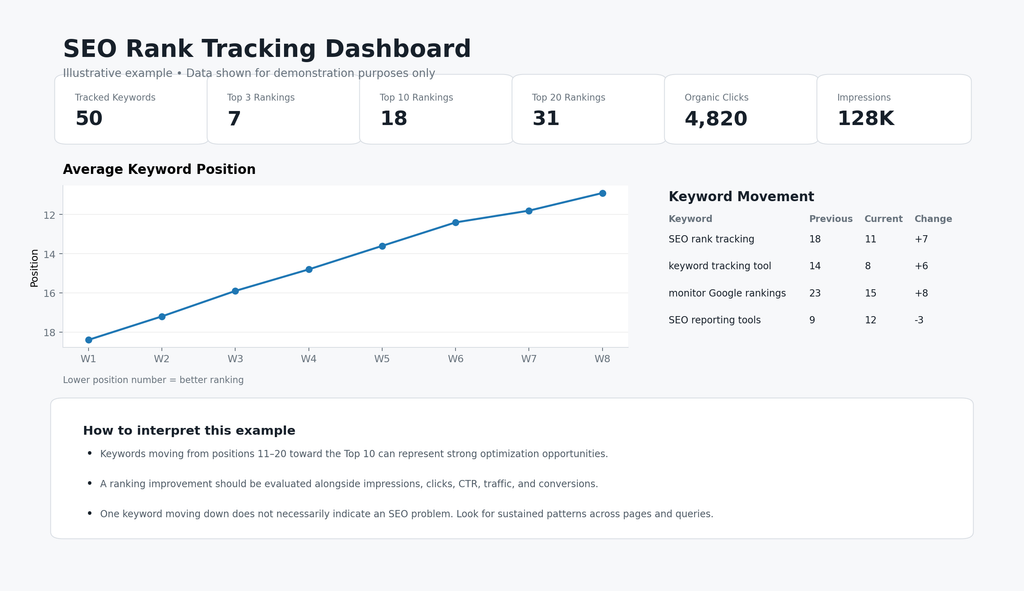Click the W8 data point on the chart
1024x591 pixels.
[602, 193]
